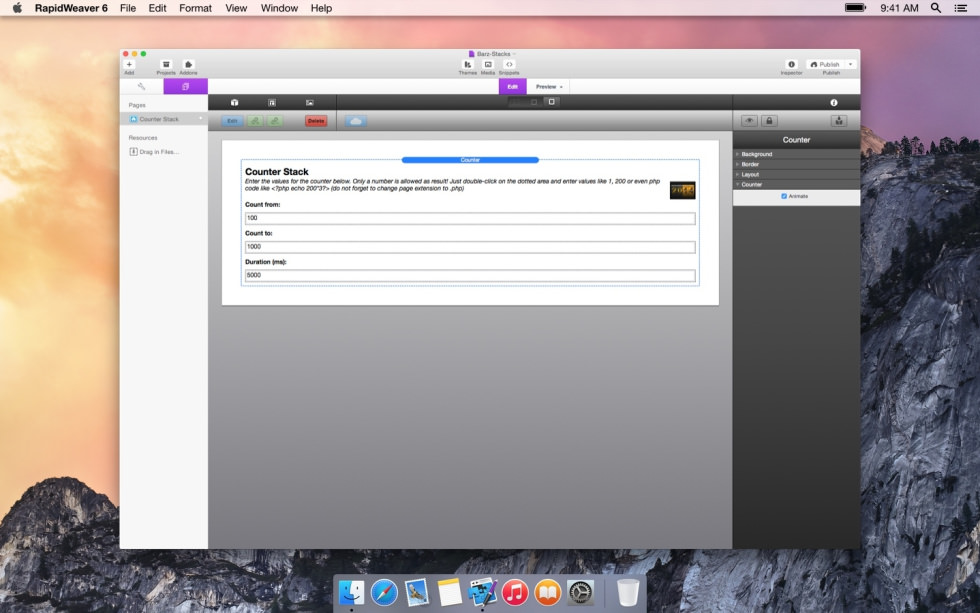The width and height of the screenshot is (980, 613).
Task: Switch to the purple Edit mode tab
Action: (x=512, y=87)
